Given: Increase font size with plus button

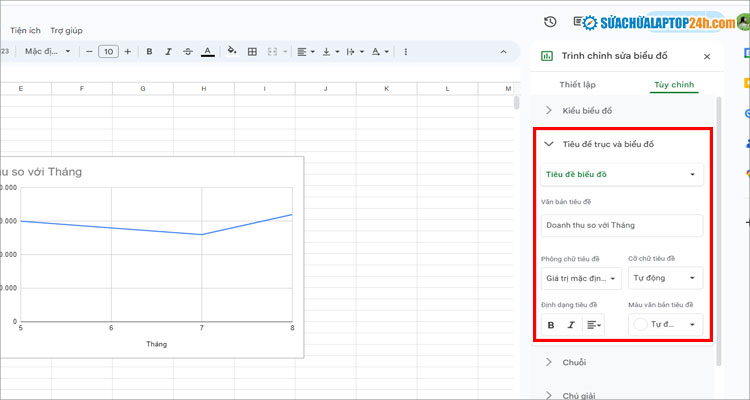Looking at the screenshot, I should (x=127, y=51).
